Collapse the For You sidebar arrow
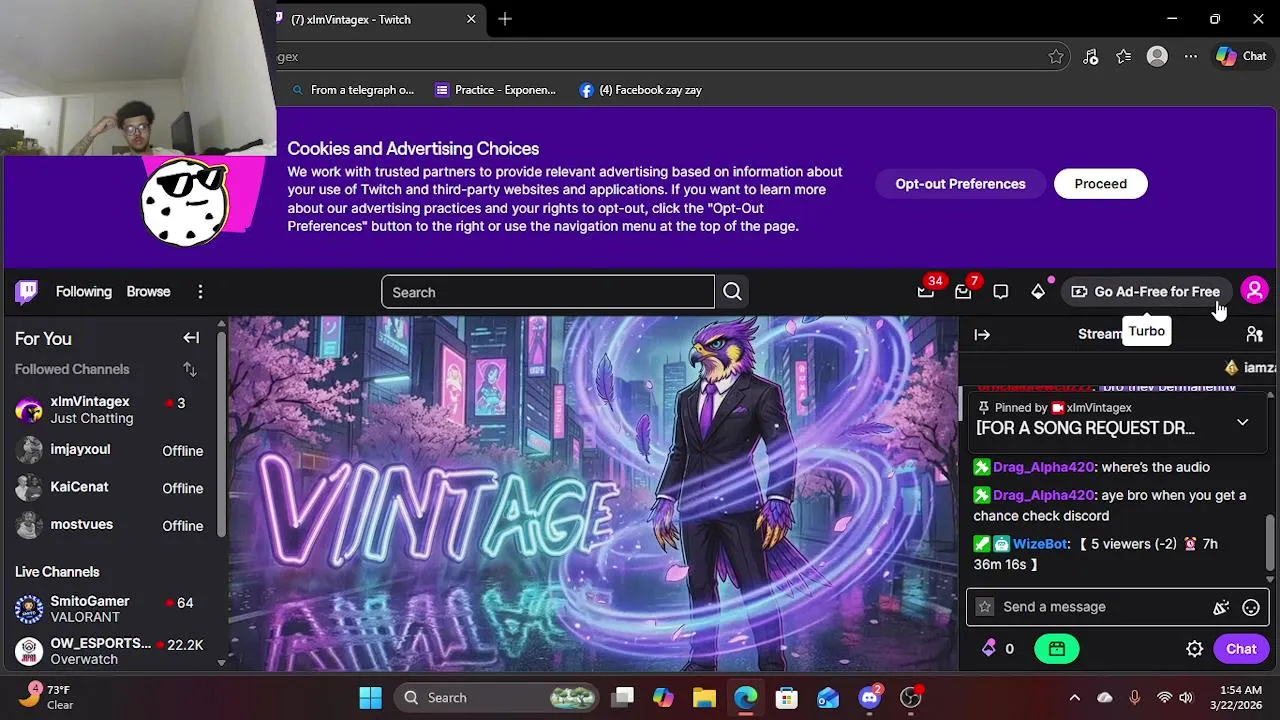Viewport: 1280px width, 720px height. [191, 338]
